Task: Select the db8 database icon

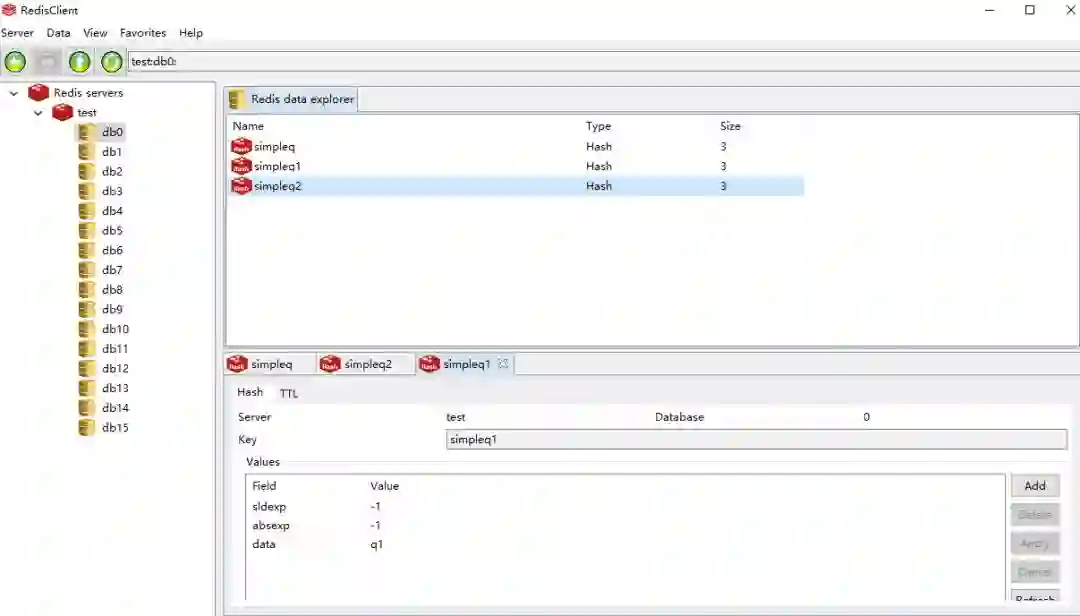Action: tap(87, 289)
